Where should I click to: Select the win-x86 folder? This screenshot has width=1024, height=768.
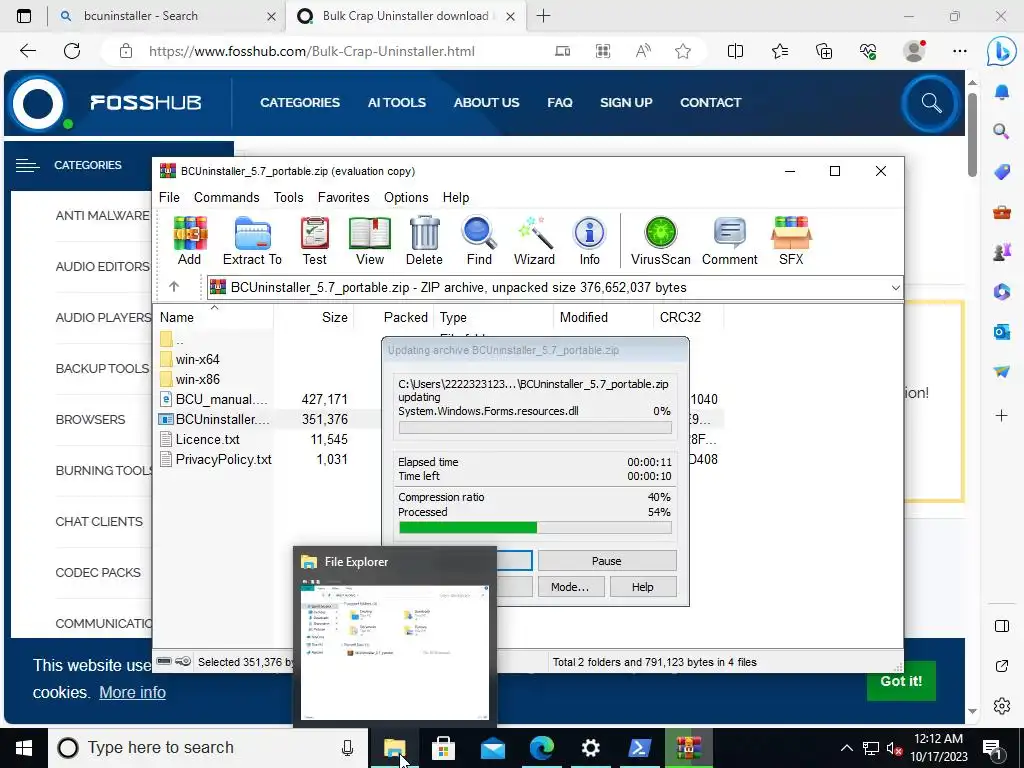click(197, 379)
